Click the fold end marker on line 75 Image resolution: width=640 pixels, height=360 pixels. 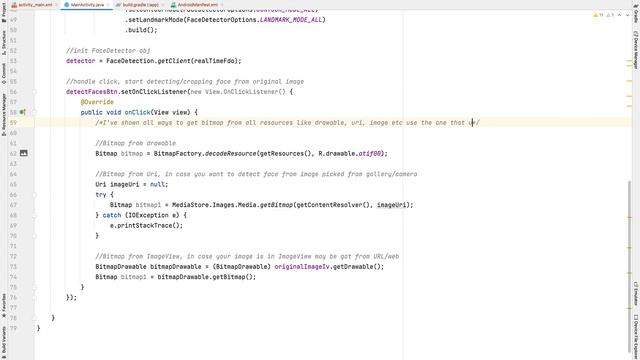[35, 287]
